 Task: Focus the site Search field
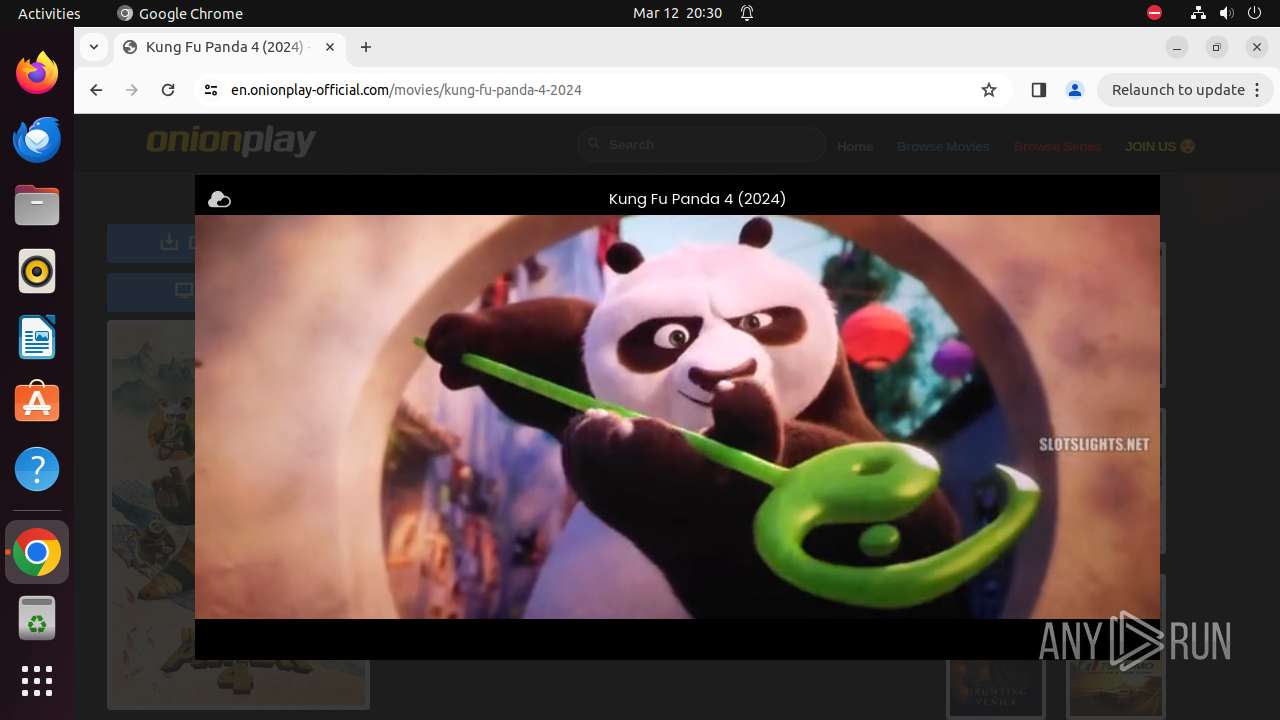(x=702, y=145)
